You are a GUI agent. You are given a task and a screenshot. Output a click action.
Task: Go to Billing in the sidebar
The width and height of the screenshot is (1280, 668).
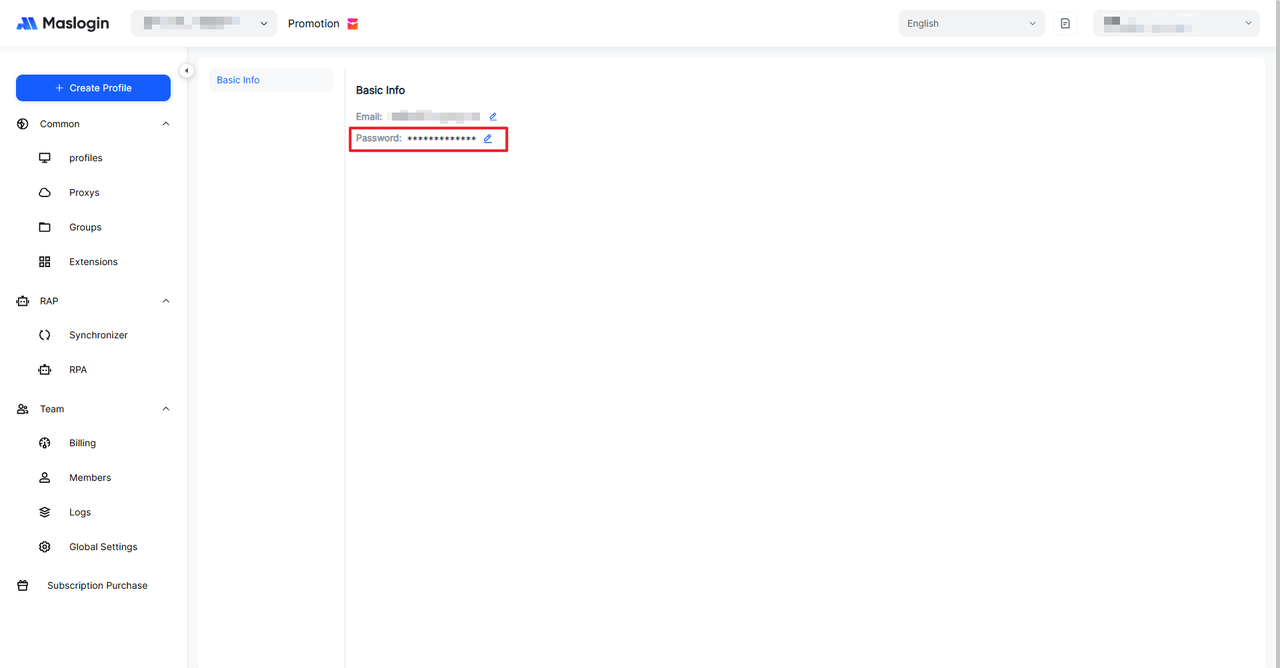(82, 443)
